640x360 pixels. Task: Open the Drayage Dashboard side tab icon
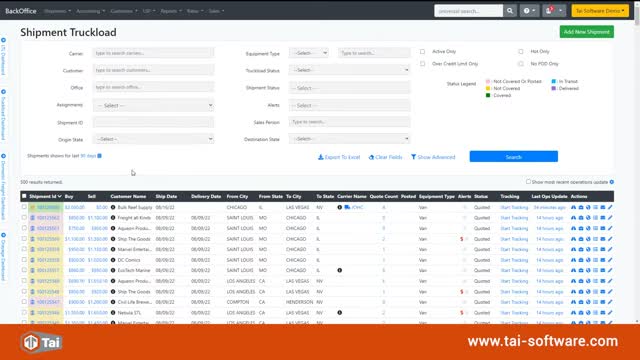3,235
